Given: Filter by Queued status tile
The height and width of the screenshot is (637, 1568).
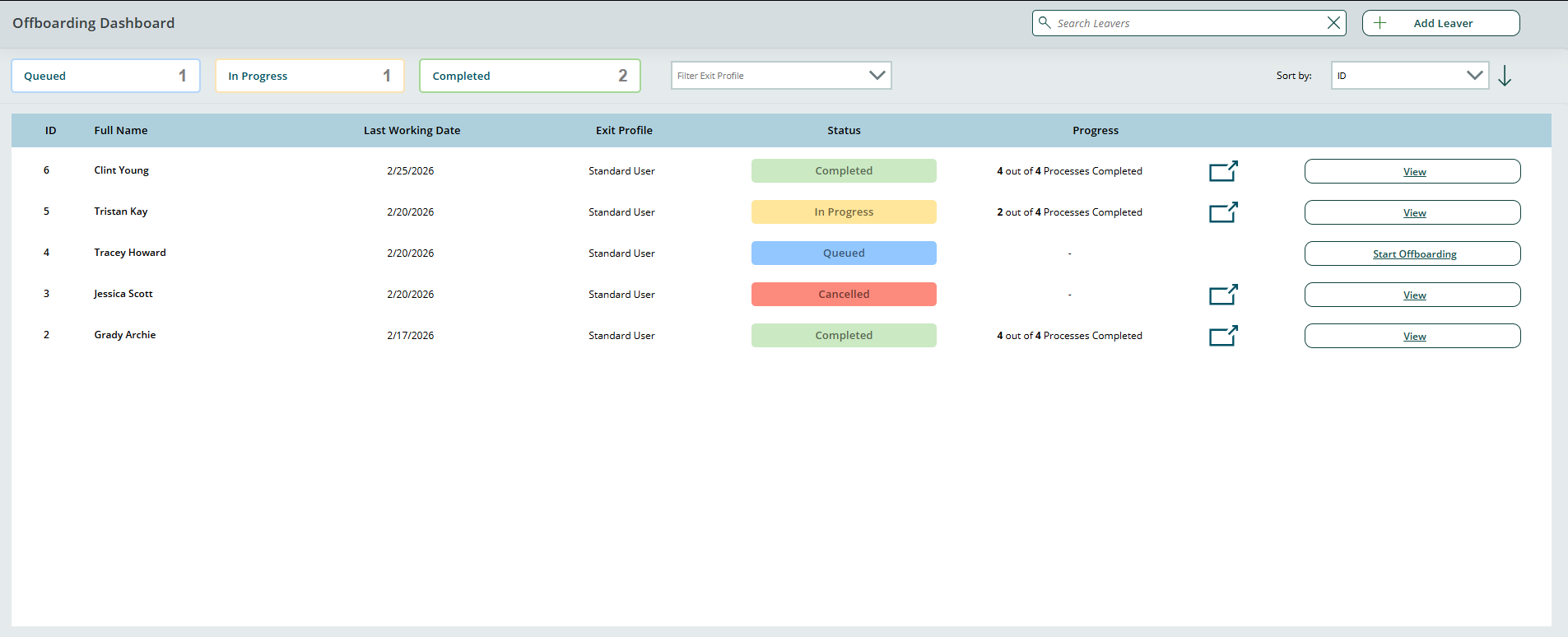Looking at the screenshot, I should click(105, 76).
